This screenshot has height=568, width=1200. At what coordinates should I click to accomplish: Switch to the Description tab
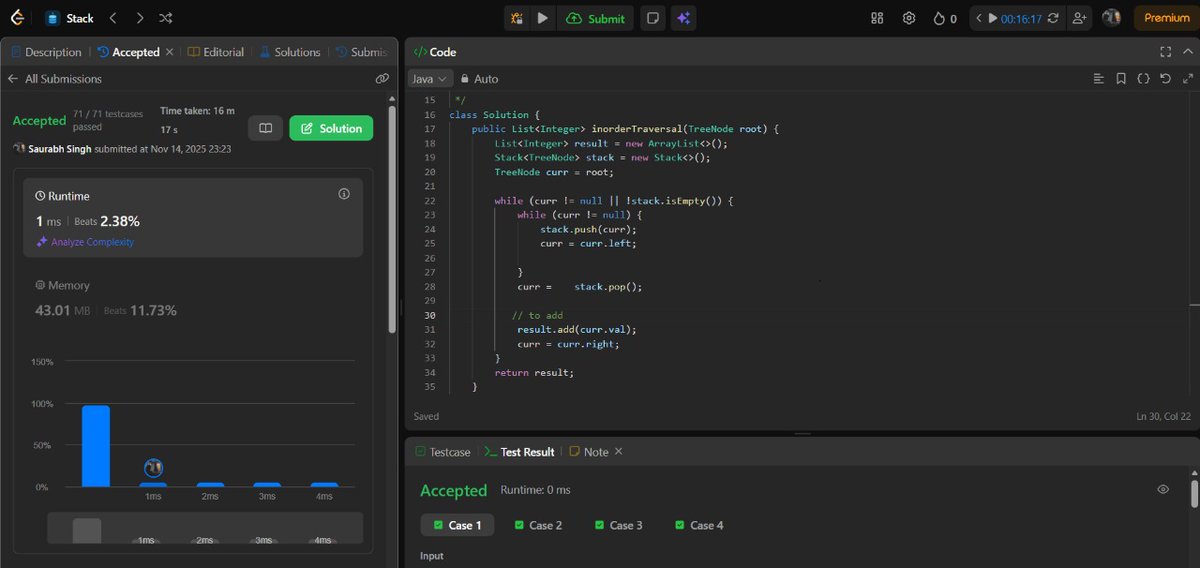[x=46, y=52]
